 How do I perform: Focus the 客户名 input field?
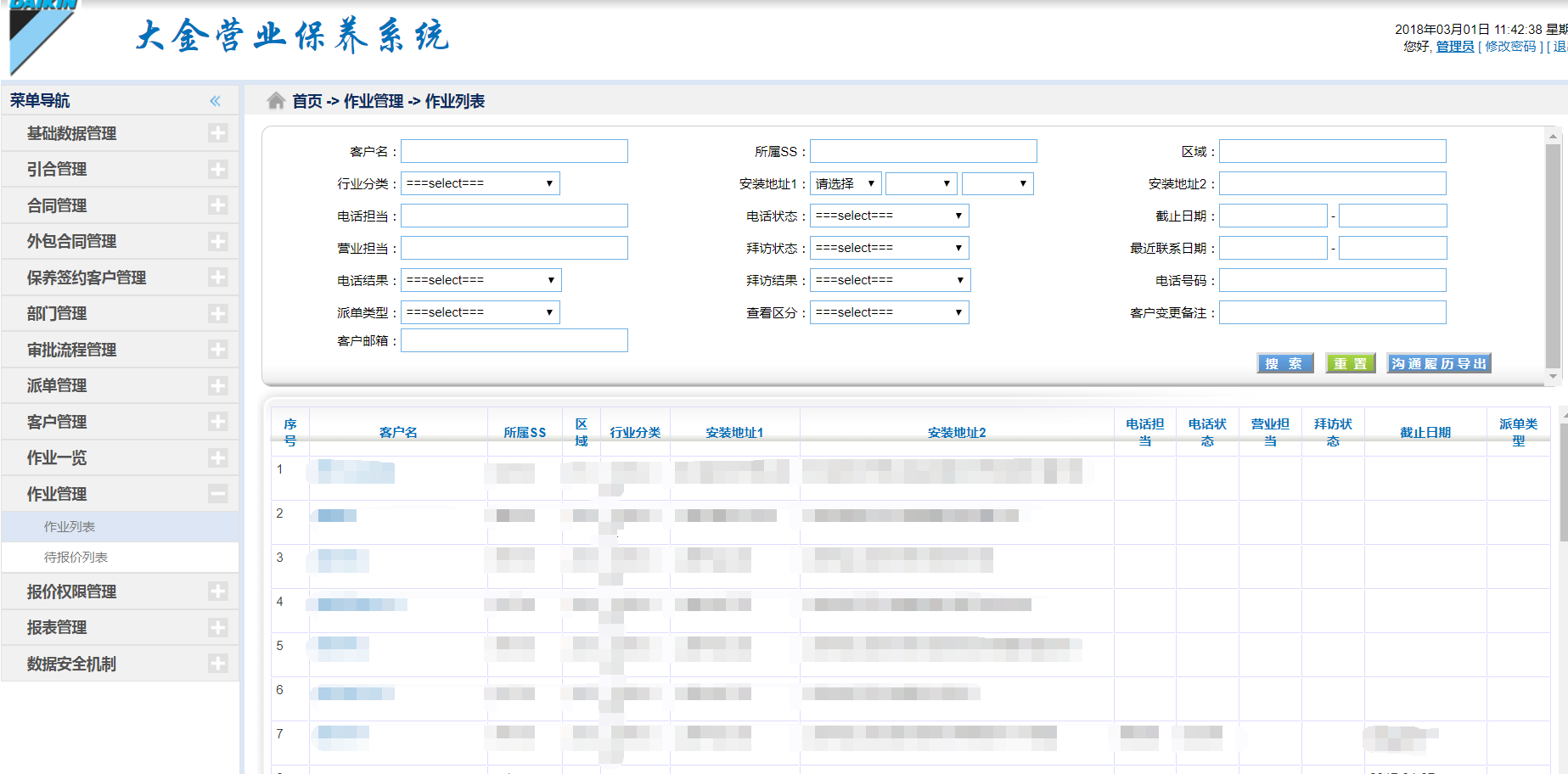coord(514,151)
